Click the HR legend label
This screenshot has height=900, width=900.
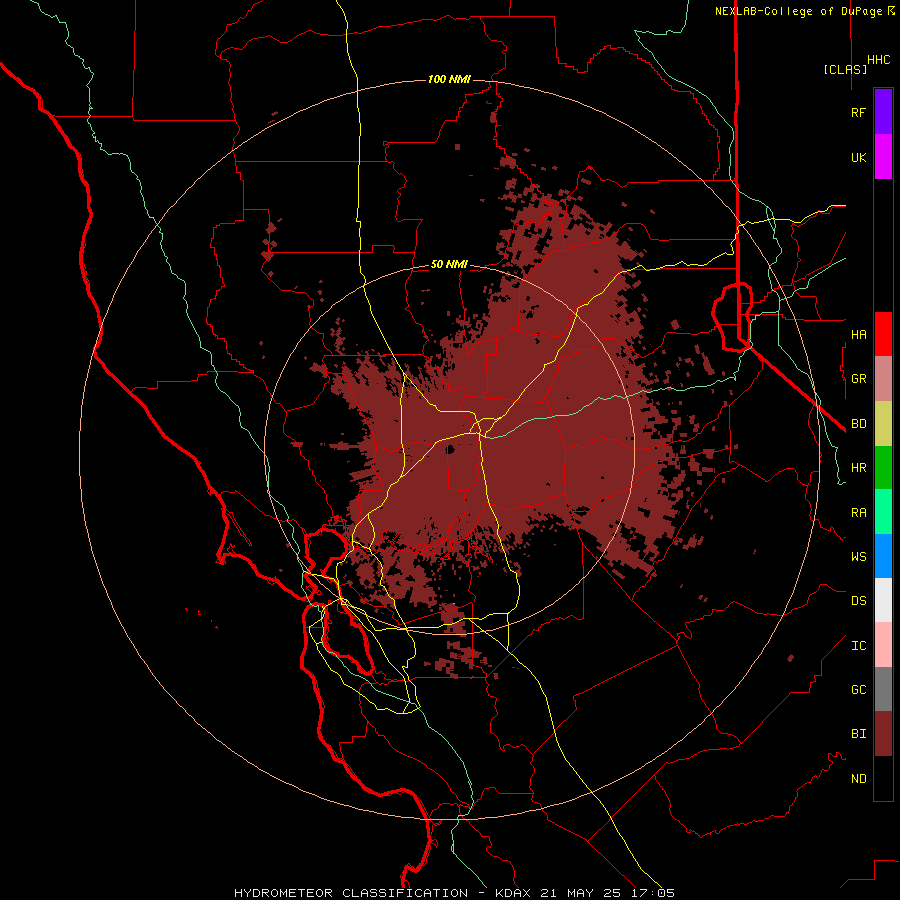[858, 468]
